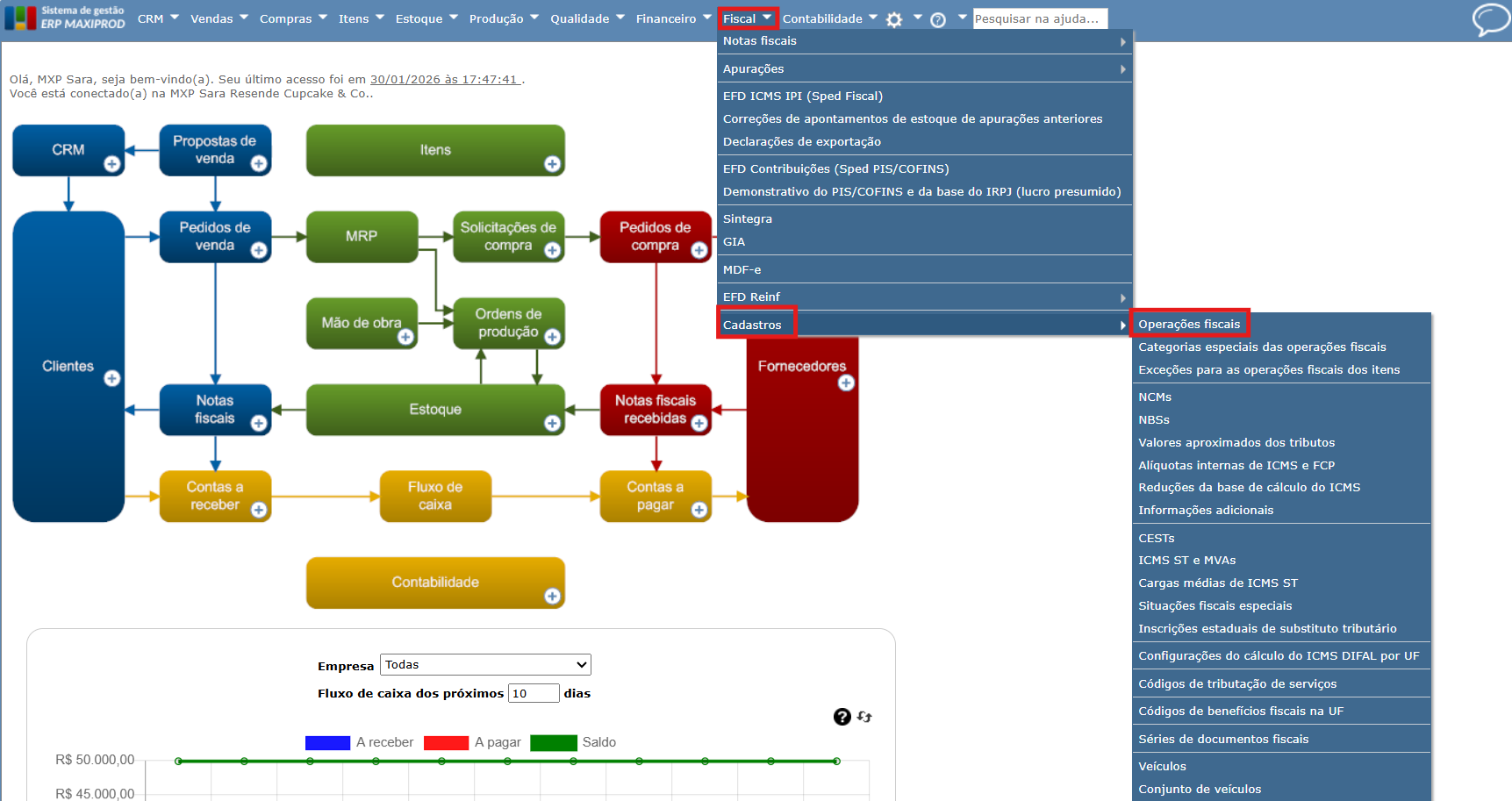Open the Financeiro dropdown menu
1512x801 pixels.
tap(674, 18)
